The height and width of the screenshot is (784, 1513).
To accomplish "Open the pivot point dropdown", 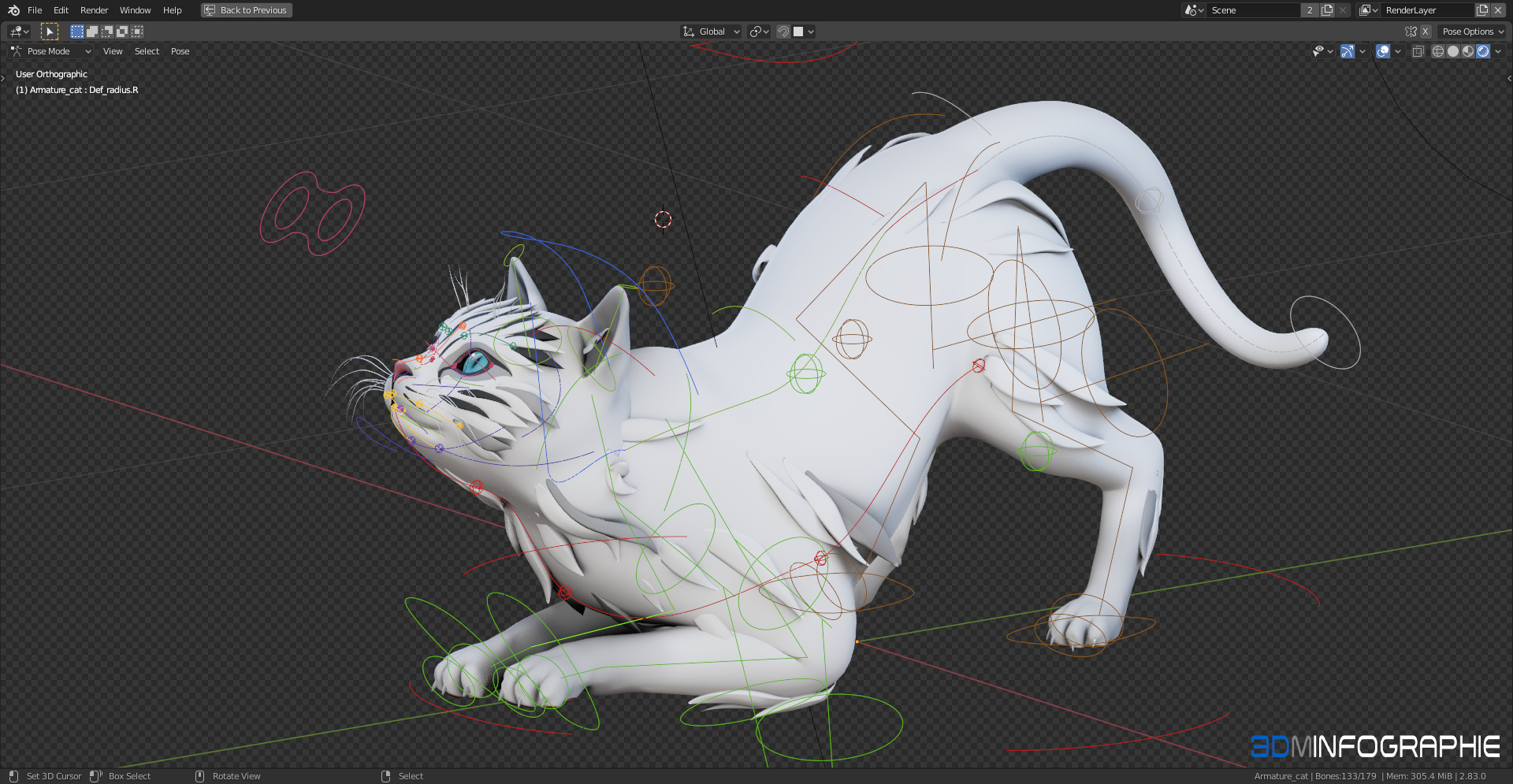I will coord(759,32).
